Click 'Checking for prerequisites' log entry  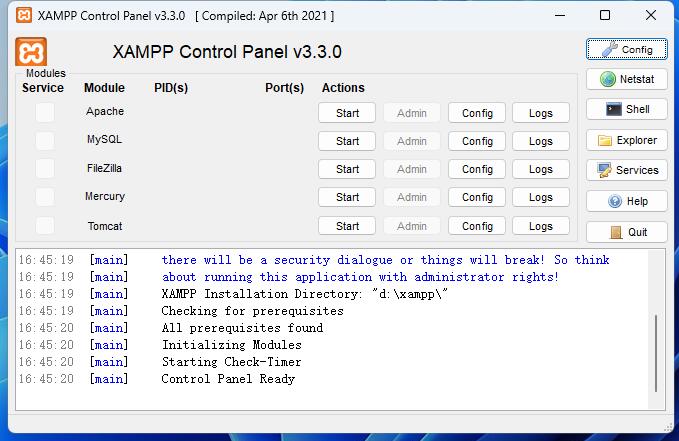pos(252,311)
